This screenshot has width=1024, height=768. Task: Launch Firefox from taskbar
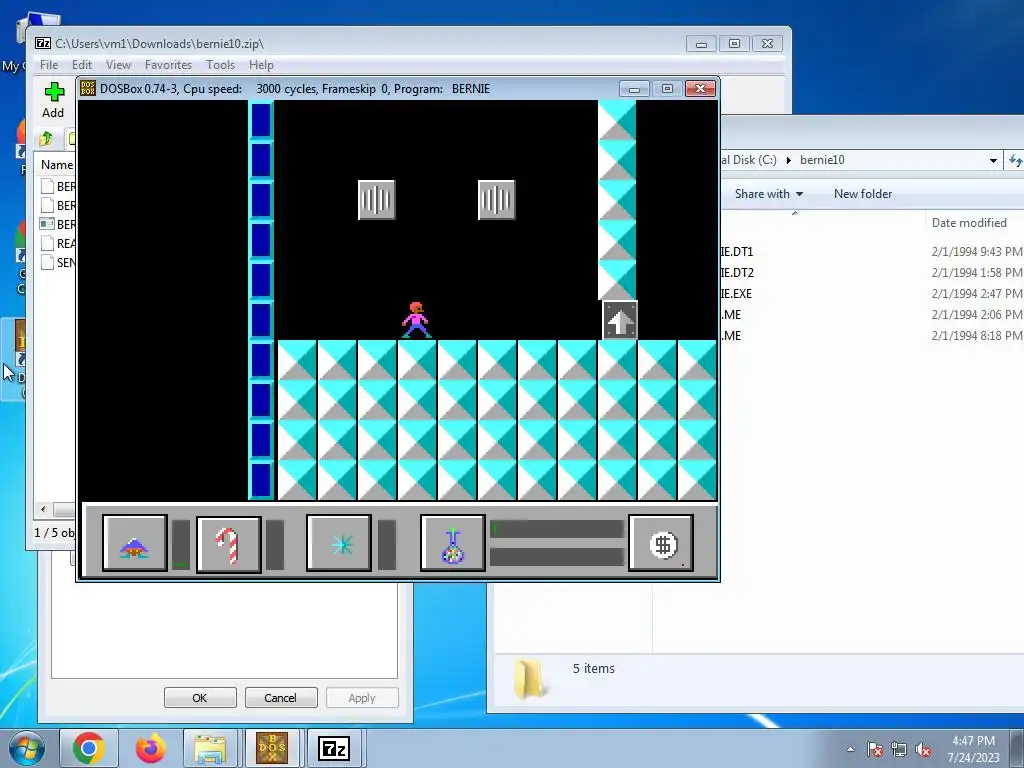(150, 748)
